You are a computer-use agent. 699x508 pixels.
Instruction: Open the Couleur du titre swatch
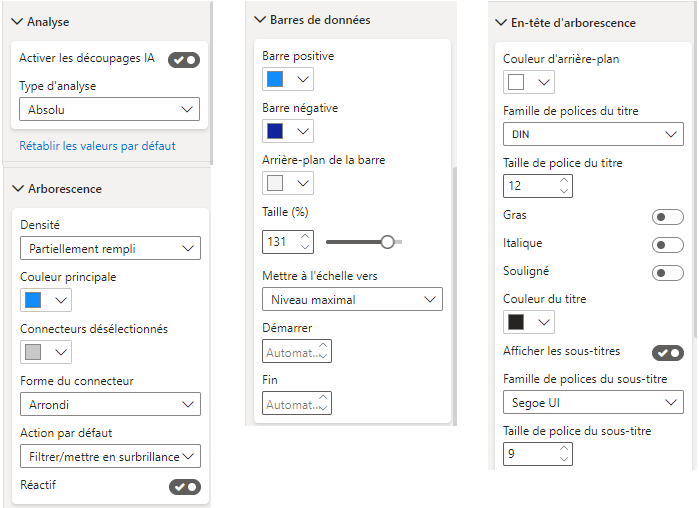[529, 322]
